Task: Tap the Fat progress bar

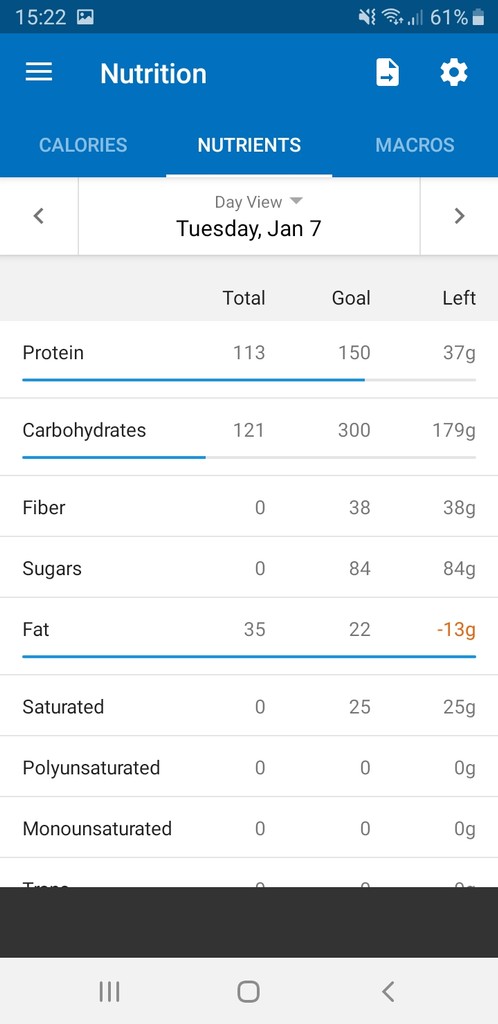Action: 249,656
